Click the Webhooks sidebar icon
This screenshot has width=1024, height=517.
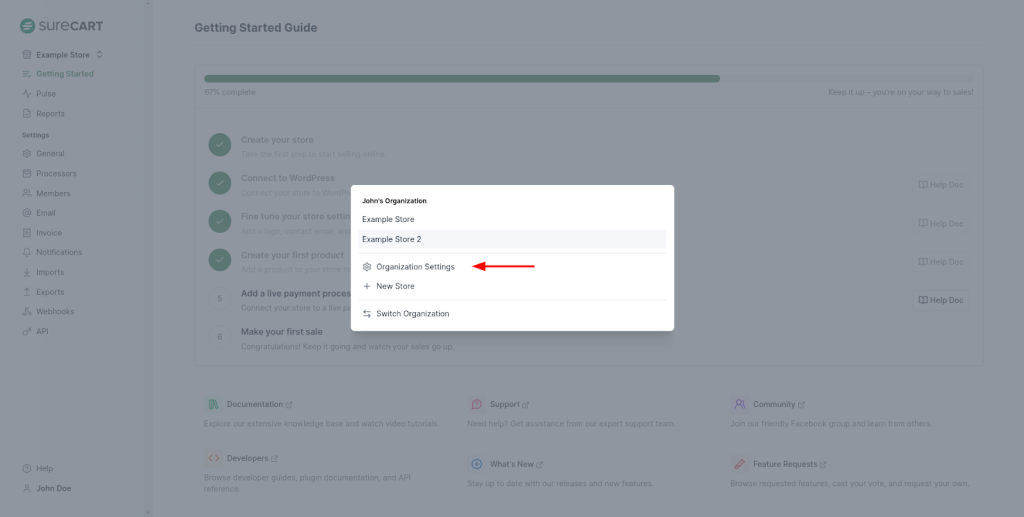coord(26,312)
